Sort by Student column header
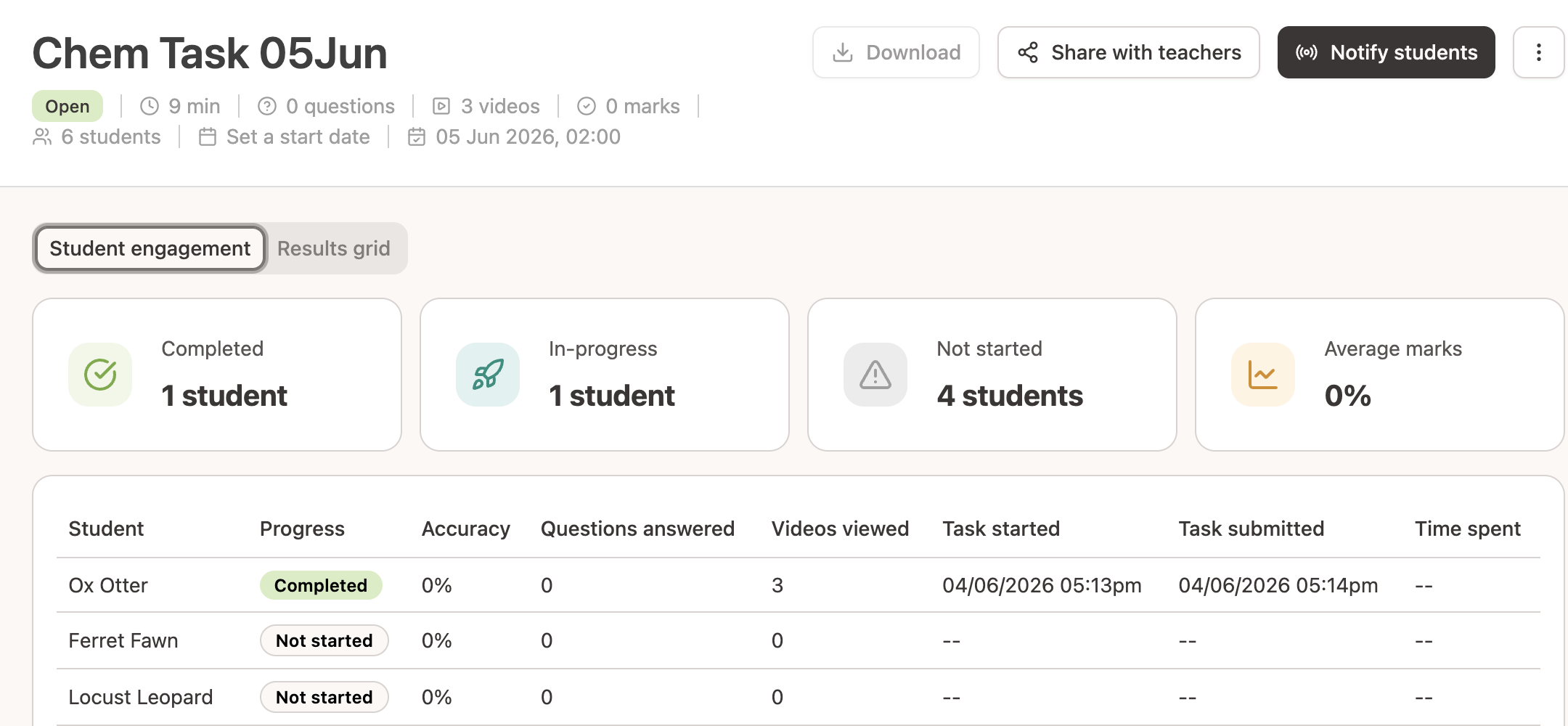The image size is (1568, 726). pyautogui.click(x=107, y=529)
